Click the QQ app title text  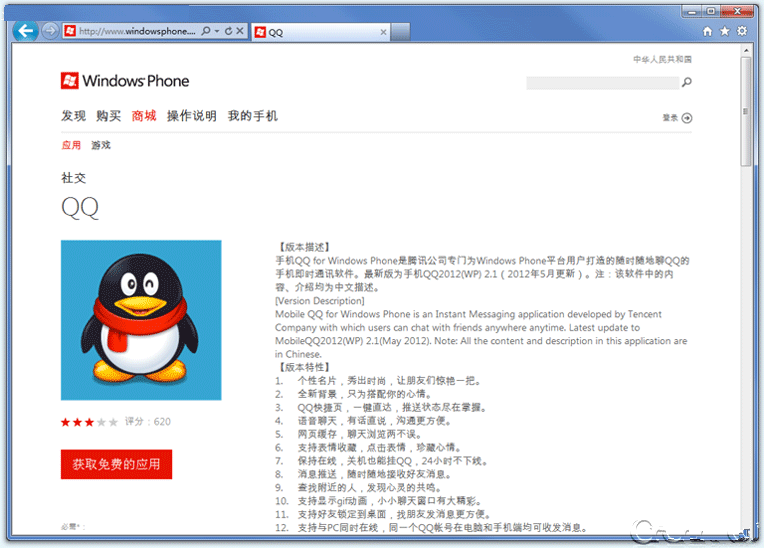click(x=80, y=208)
